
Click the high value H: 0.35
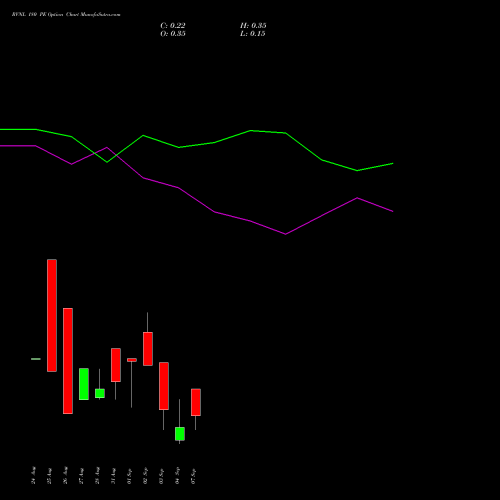click(253, 26)
